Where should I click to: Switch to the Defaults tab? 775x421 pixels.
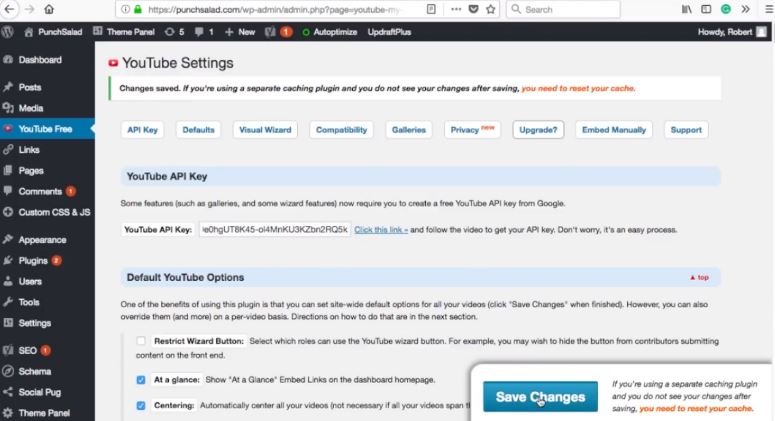[198, 130]
